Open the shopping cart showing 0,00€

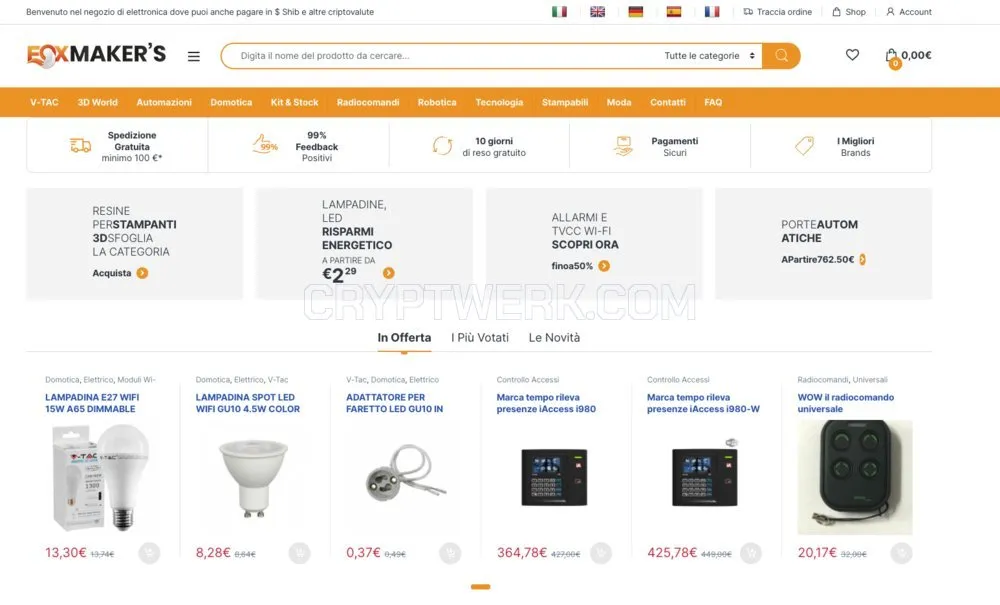tap(908, 57)
